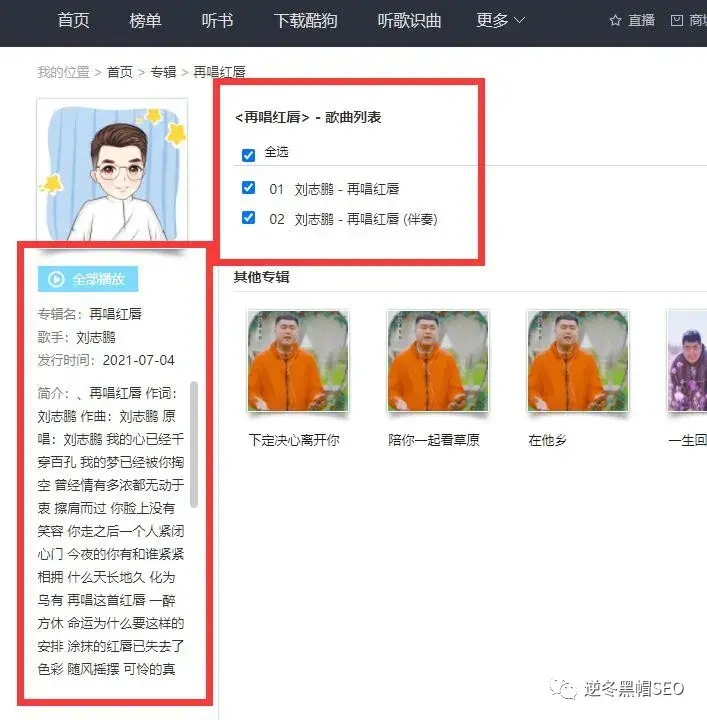
Task: Open the 下定决心离开你 album title link
Action: pos(294,440)
